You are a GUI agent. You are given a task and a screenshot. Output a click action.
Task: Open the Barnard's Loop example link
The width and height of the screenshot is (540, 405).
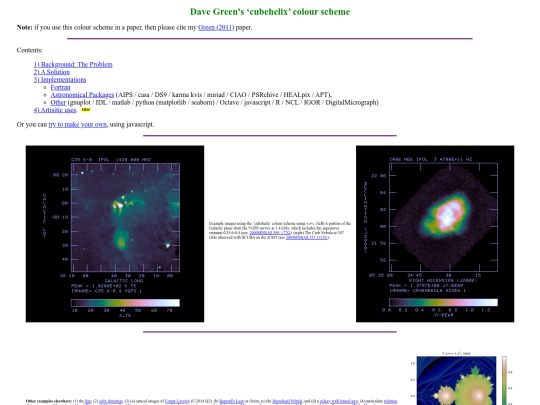coord(231,401)
